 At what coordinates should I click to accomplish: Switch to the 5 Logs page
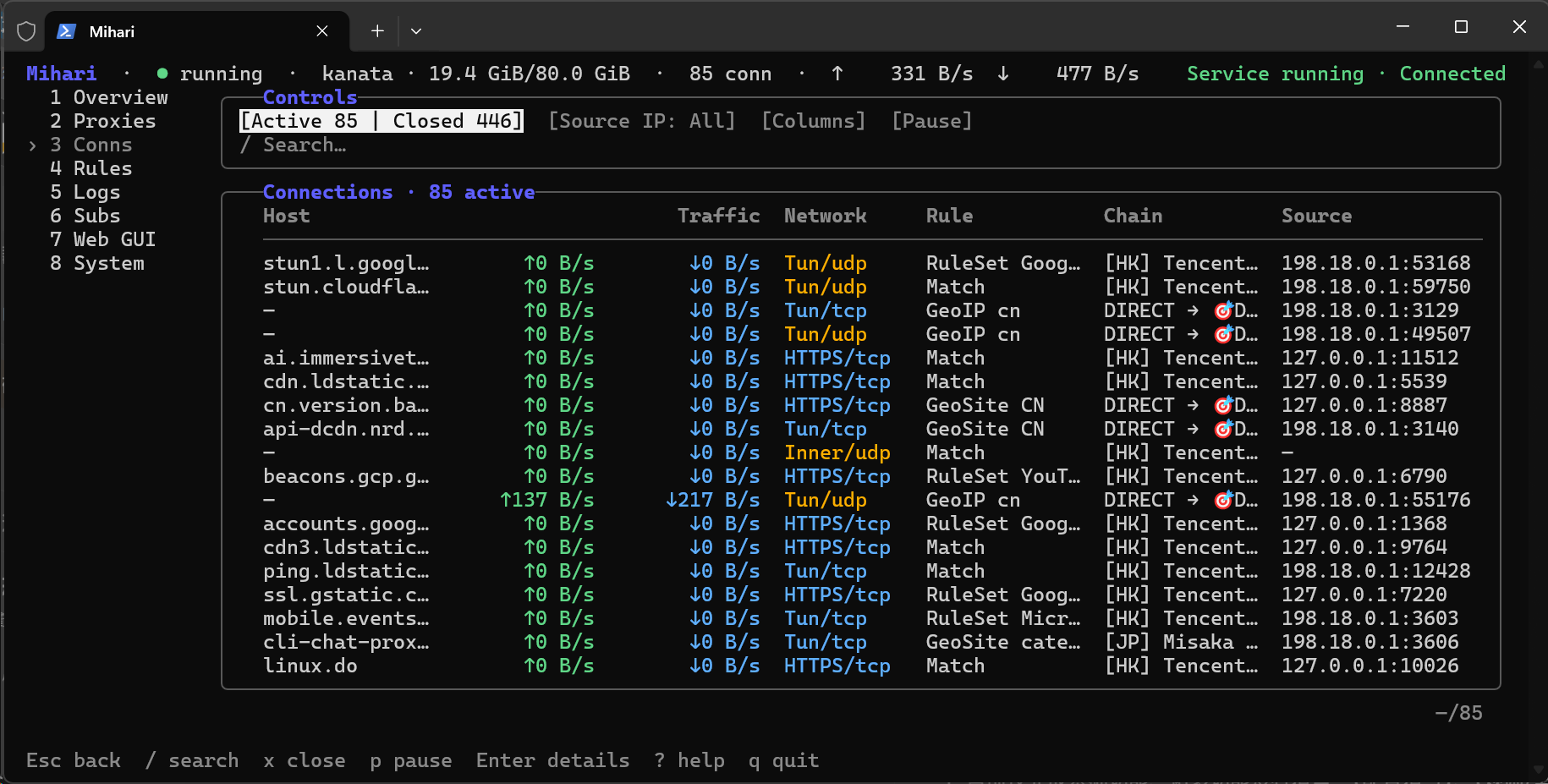click(85, 192)
